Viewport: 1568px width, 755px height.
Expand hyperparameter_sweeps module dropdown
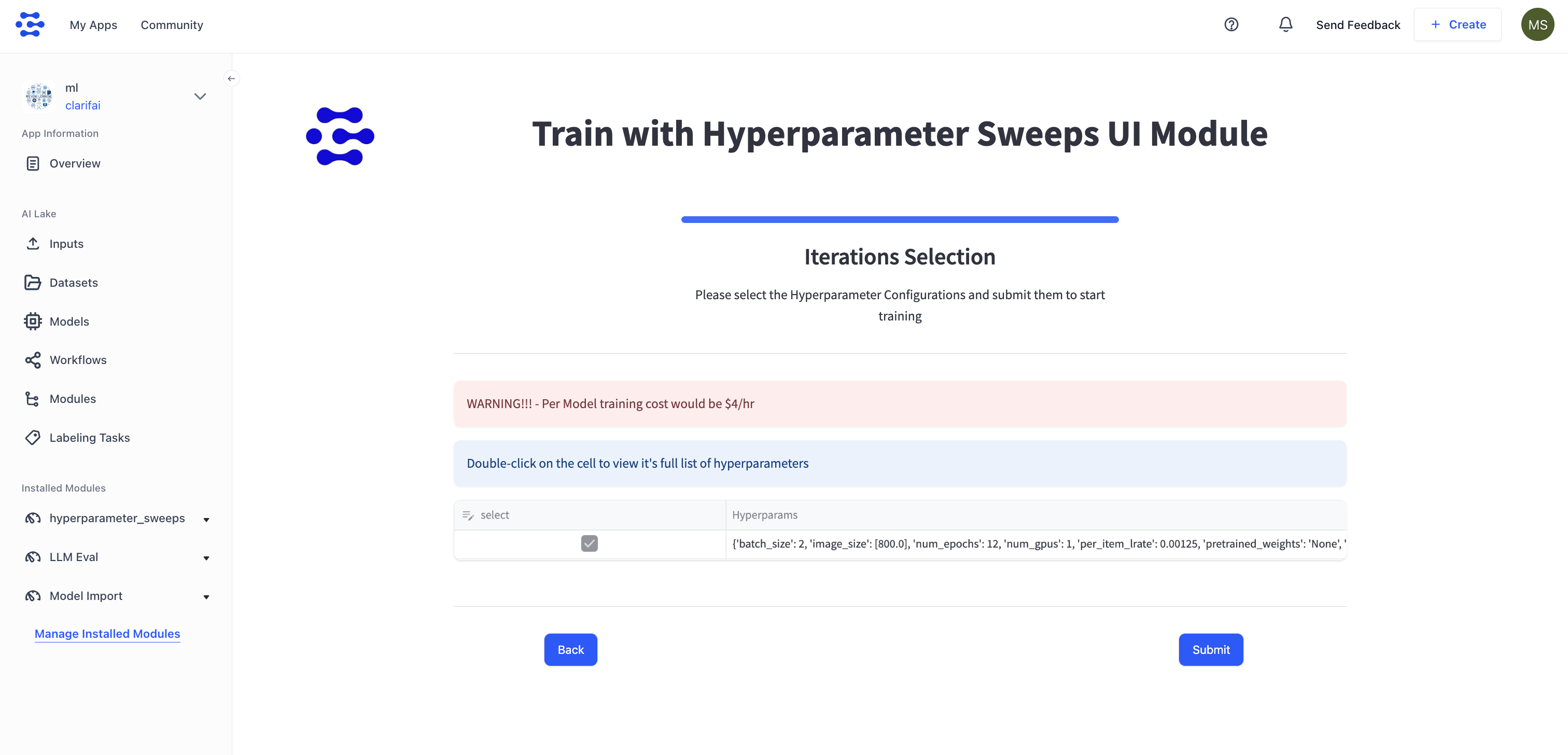tap(206, 520)
